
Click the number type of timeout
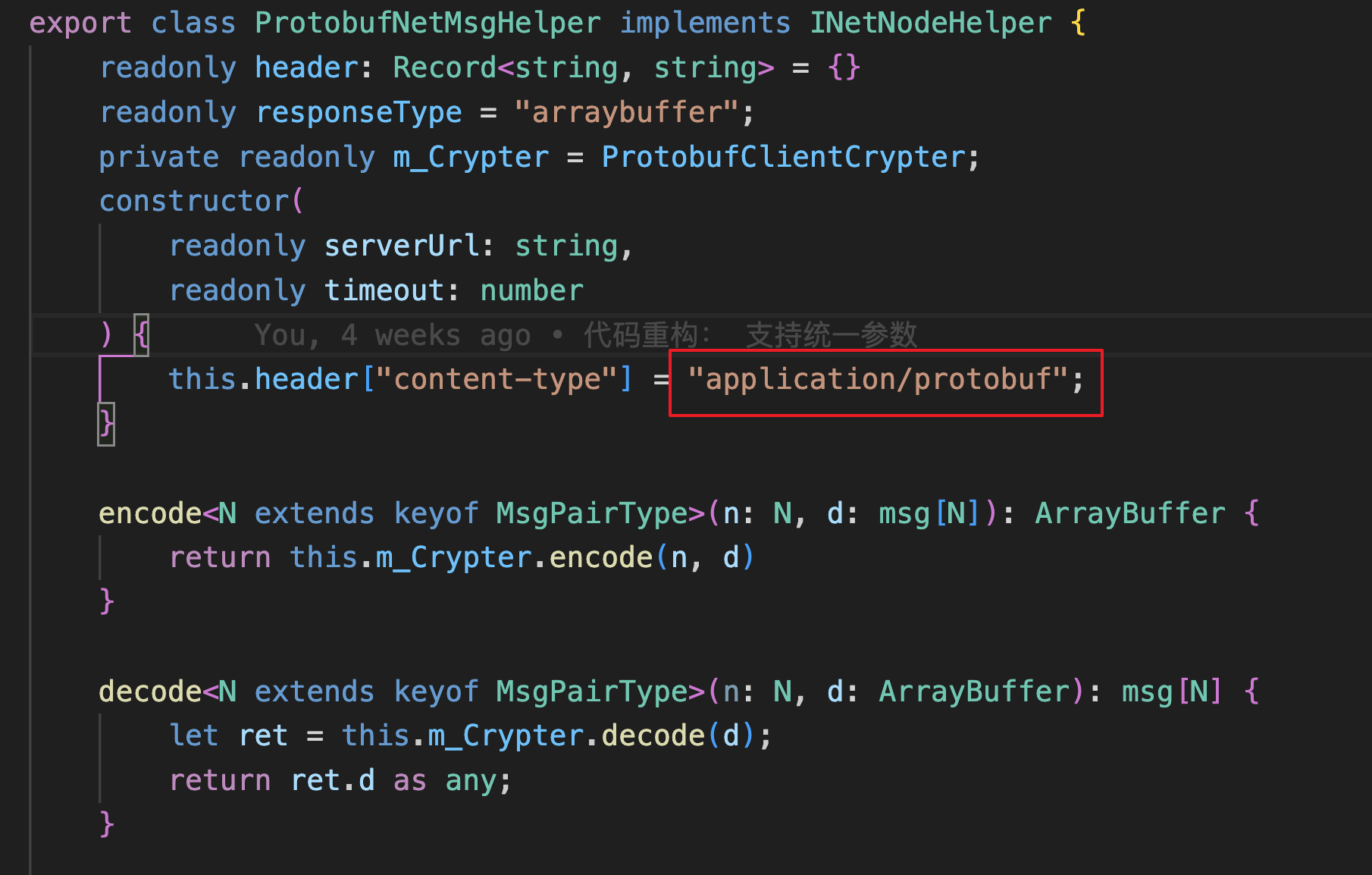(532, 290)
